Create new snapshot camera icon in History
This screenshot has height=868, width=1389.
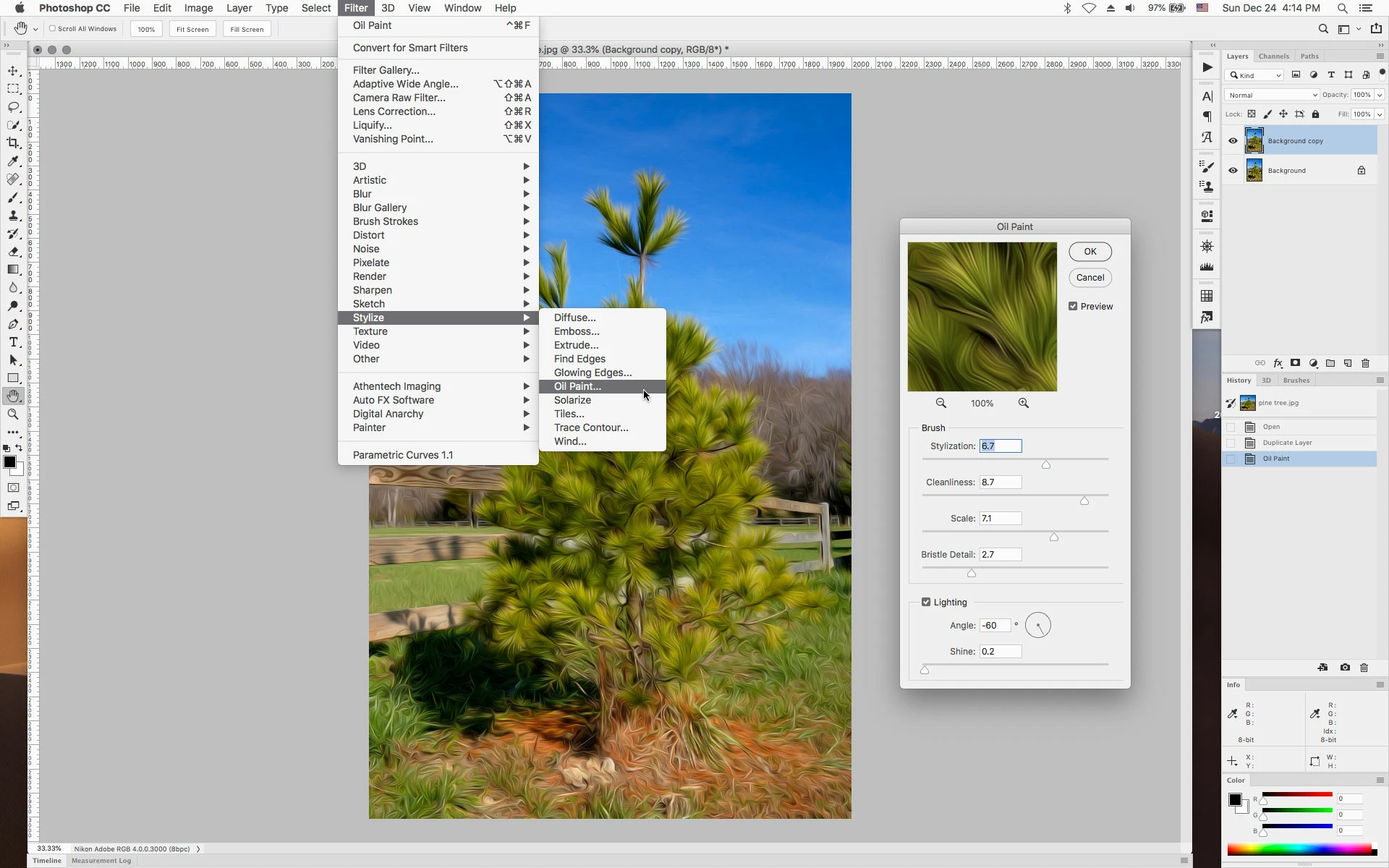pos(1345,668)
